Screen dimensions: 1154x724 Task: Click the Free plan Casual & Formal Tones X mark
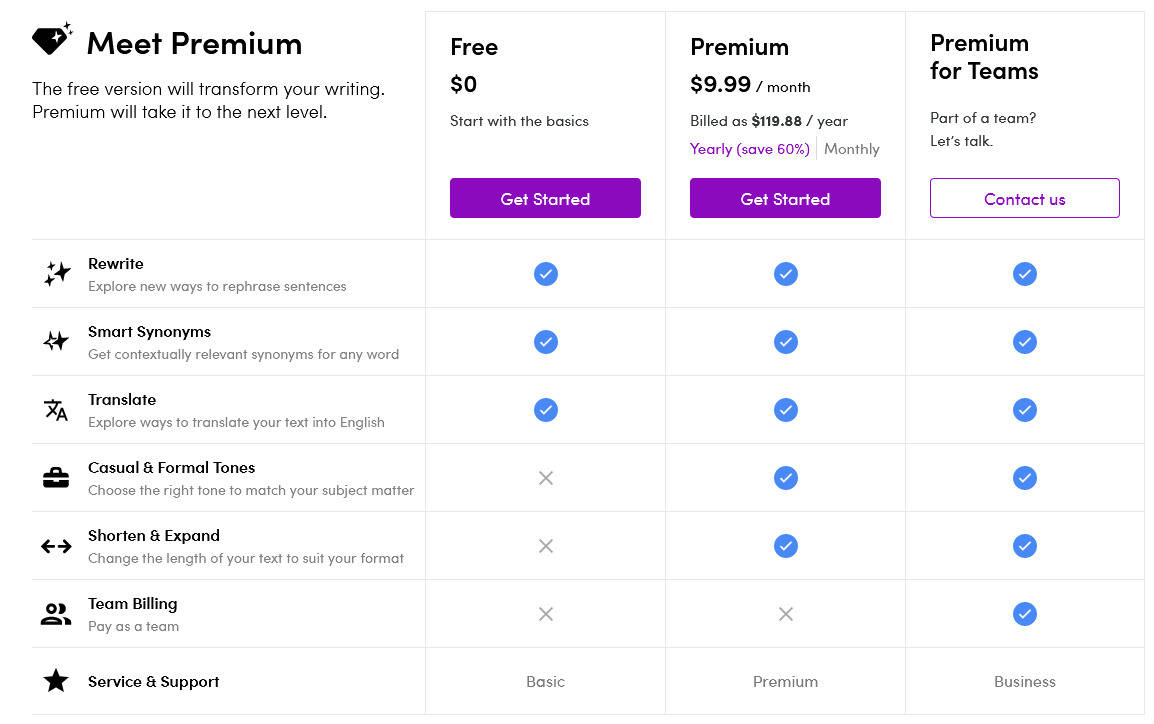pyautogui.click(x=545, y=478)
